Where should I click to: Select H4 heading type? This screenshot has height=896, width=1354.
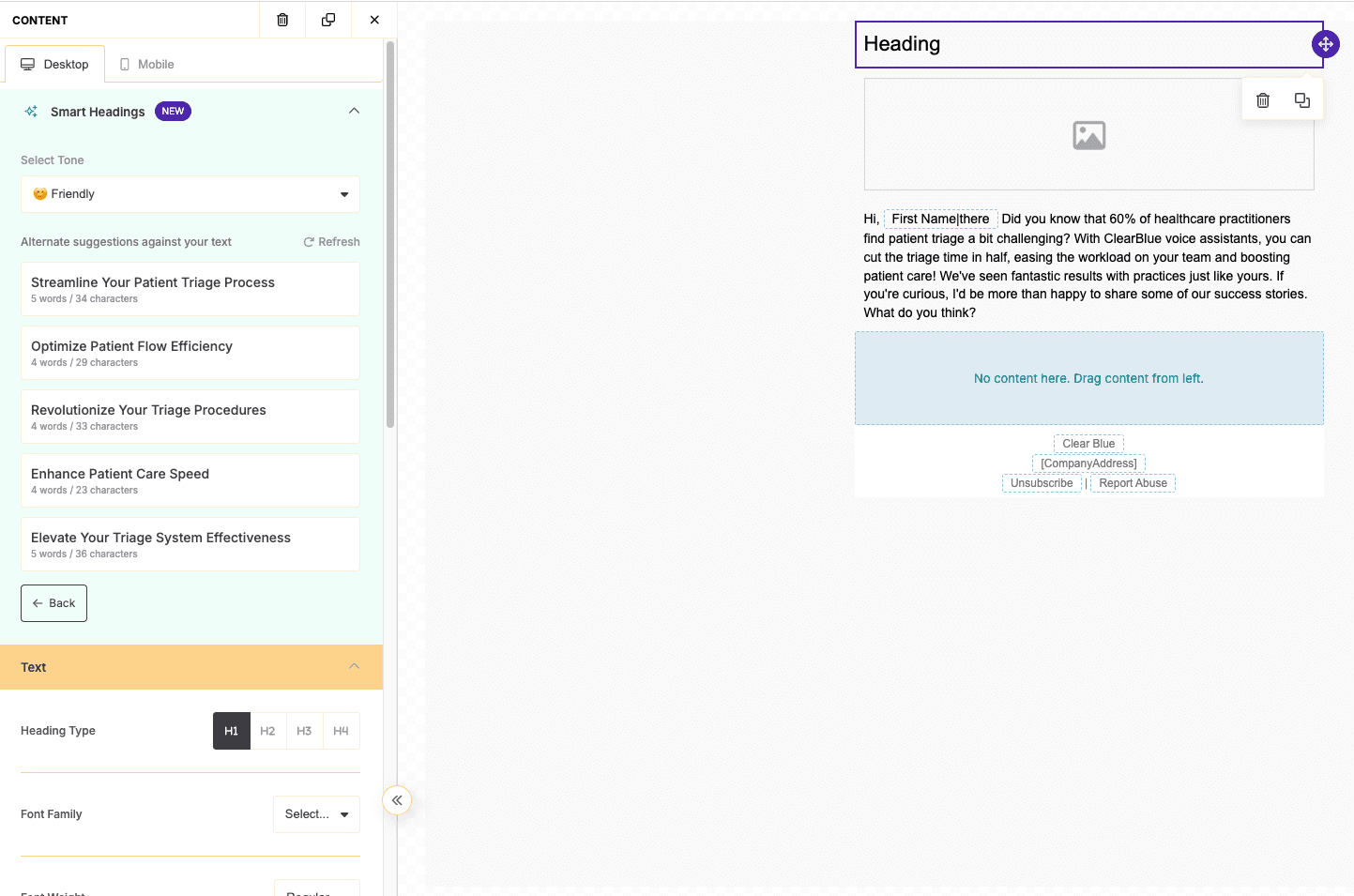point(341,731)
